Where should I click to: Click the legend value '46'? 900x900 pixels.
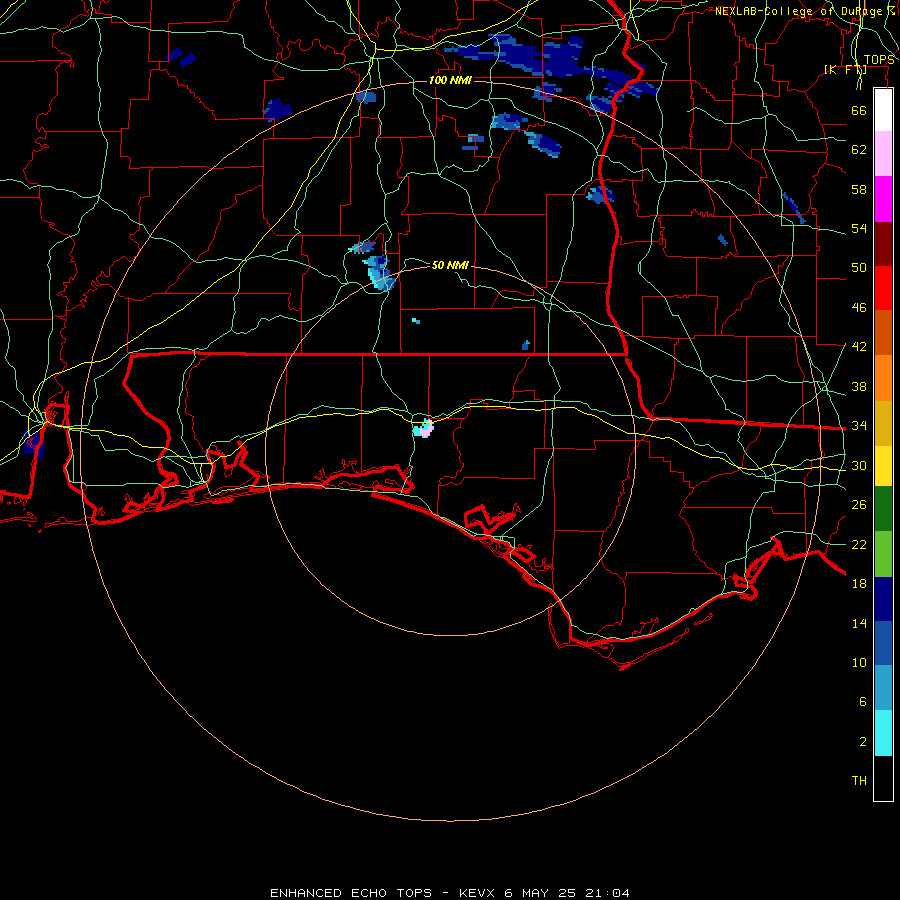[x=859, y=308]
